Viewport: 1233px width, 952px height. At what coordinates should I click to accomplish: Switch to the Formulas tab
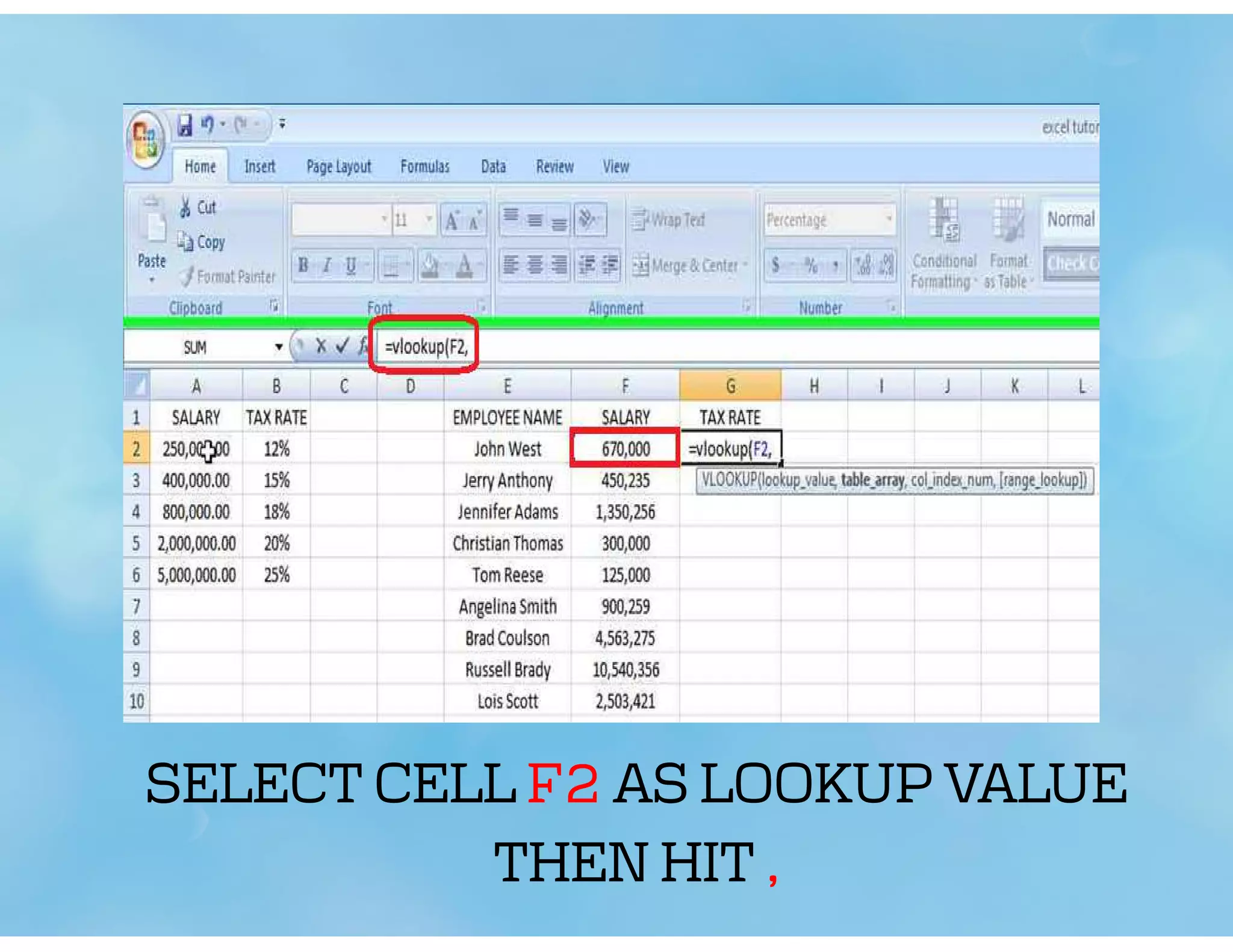click(x=424, y=167)
